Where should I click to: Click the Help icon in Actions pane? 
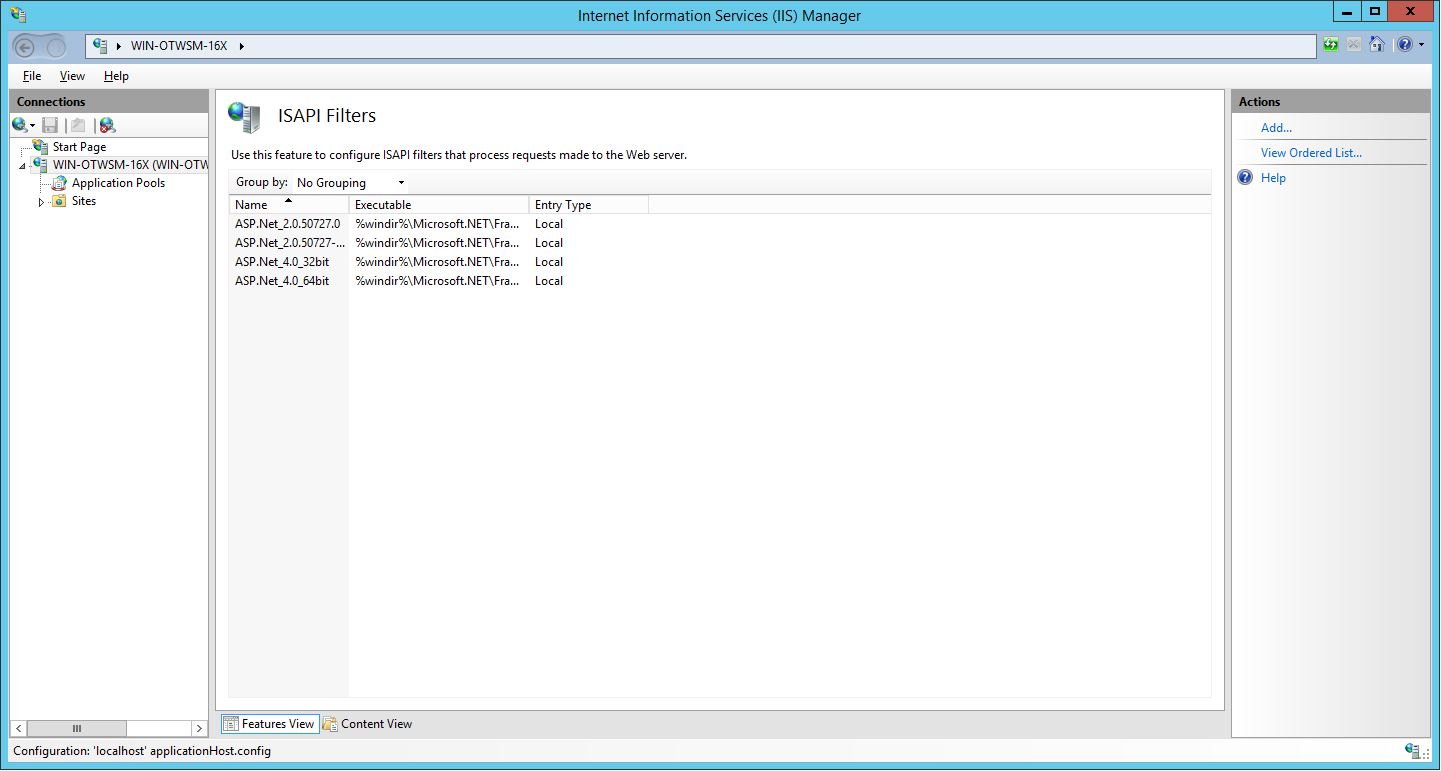1245,178
